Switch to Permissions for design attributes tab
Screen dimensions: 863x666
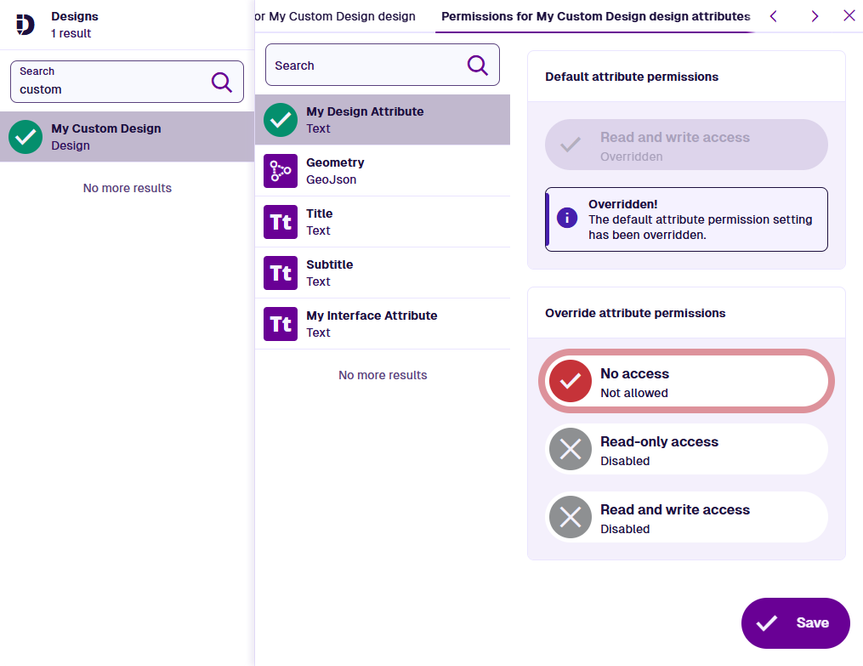596,17
